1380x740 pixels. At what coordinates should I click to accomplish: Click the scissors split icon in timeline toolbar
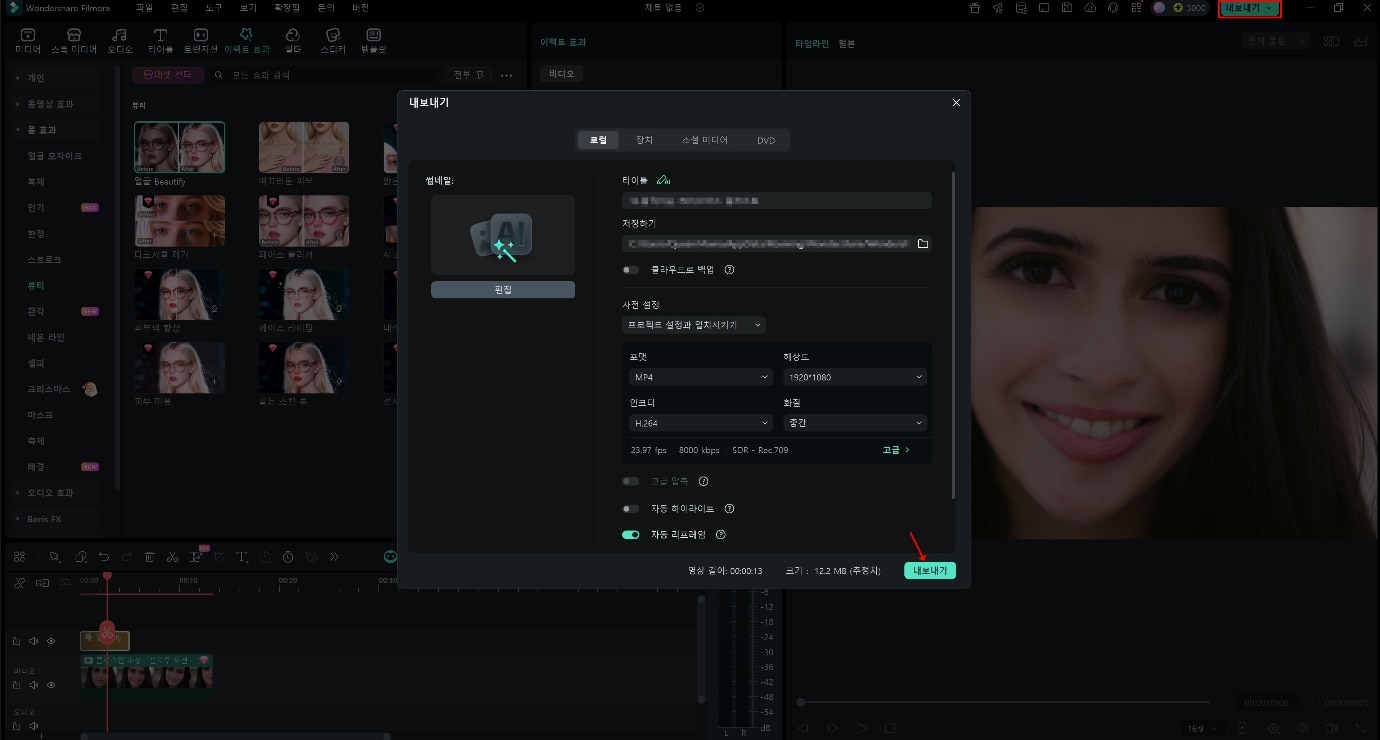172,557
